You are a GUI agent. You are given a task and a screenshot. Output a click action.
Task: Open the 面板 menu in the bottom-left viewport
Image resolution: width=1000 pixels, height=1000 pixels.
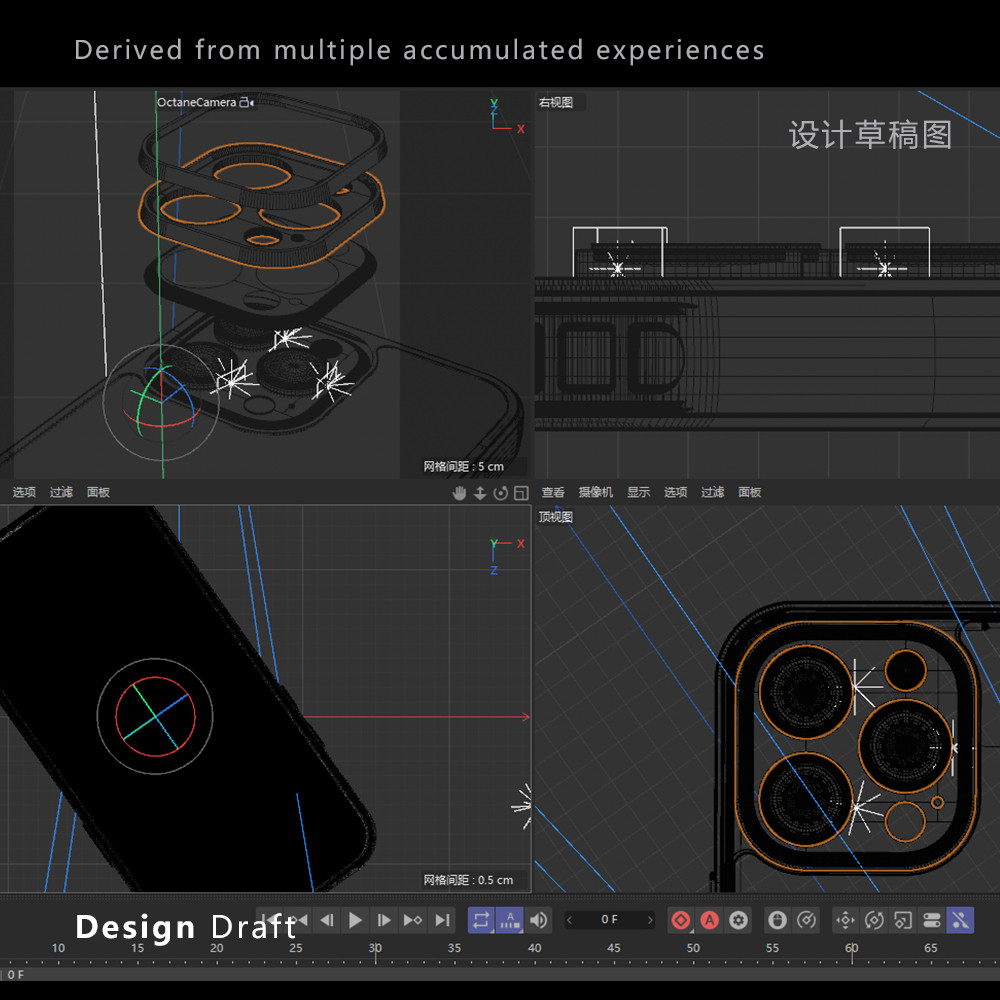pyautogui.click(x=98, y=492)
